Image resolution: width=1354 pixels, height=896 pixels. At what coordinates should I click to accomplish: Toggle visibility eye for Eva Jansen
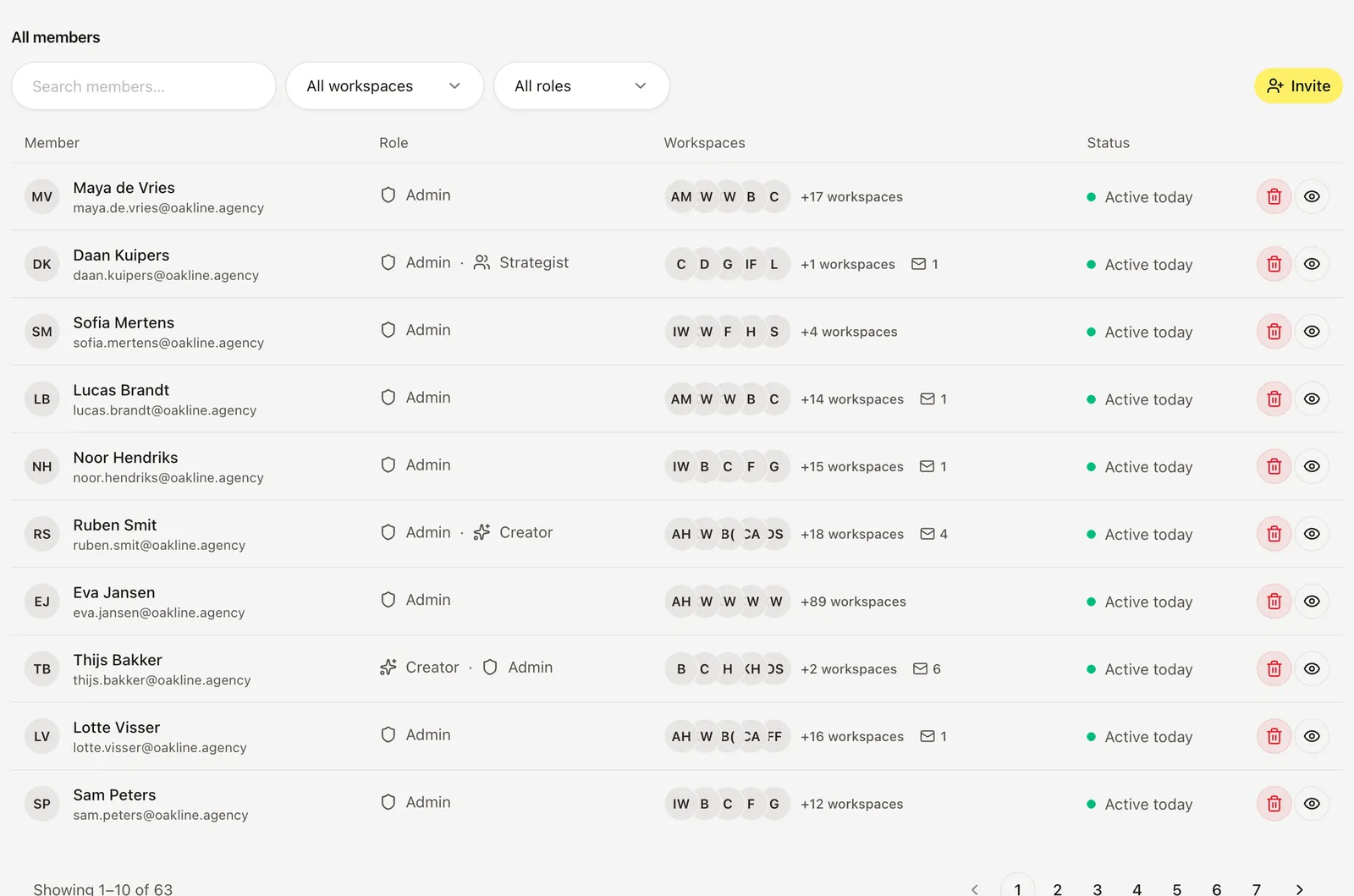click(1312, 602)
